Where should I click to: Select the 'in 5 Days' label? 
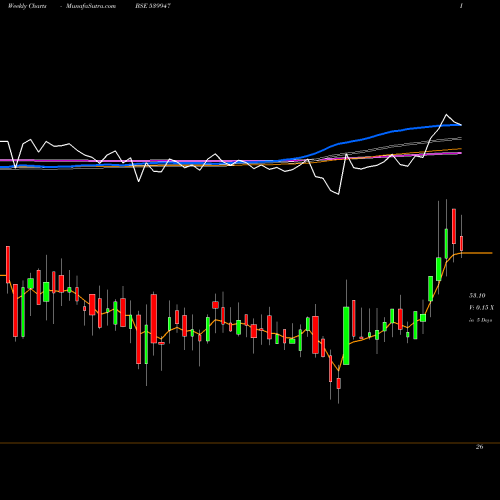point(480,320)
